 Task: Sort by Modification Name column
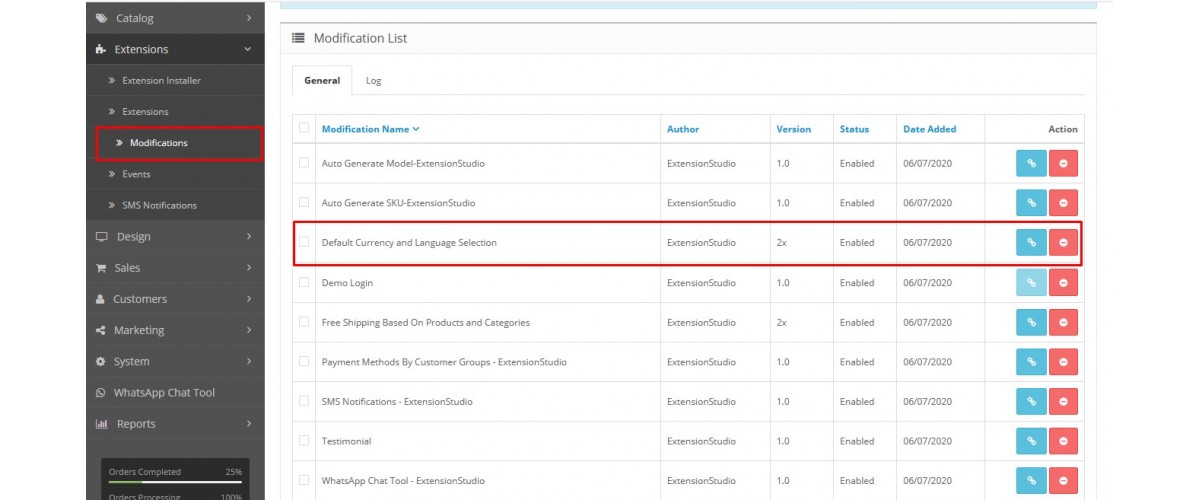[370, 129]
